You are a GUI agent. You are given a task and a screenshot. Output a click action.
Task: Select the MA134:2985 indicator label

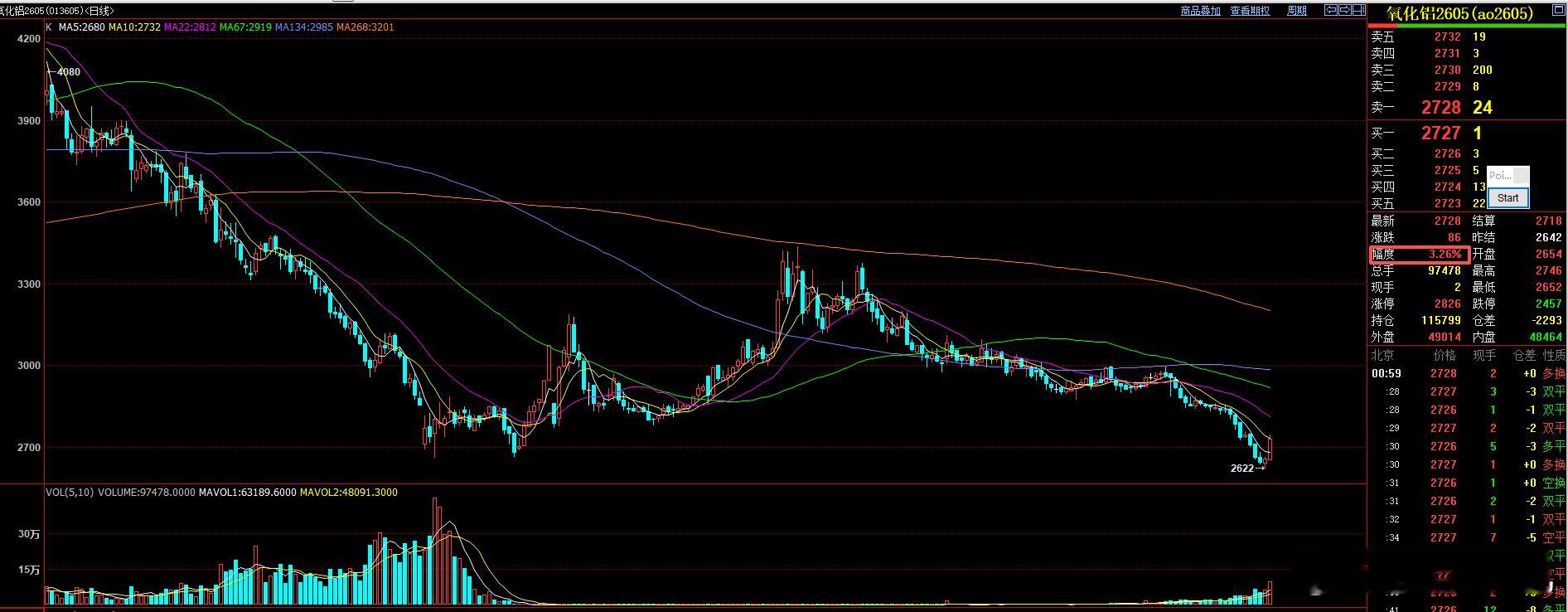point(304,27)
